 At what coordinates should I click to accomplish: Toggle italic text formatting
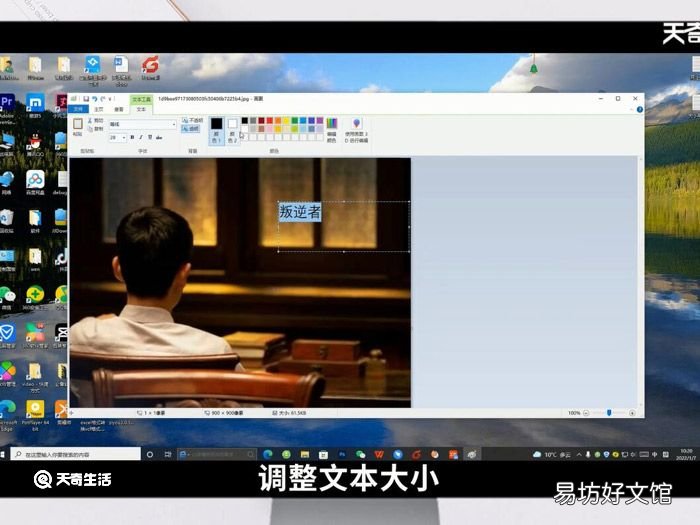tap(141, 138)
